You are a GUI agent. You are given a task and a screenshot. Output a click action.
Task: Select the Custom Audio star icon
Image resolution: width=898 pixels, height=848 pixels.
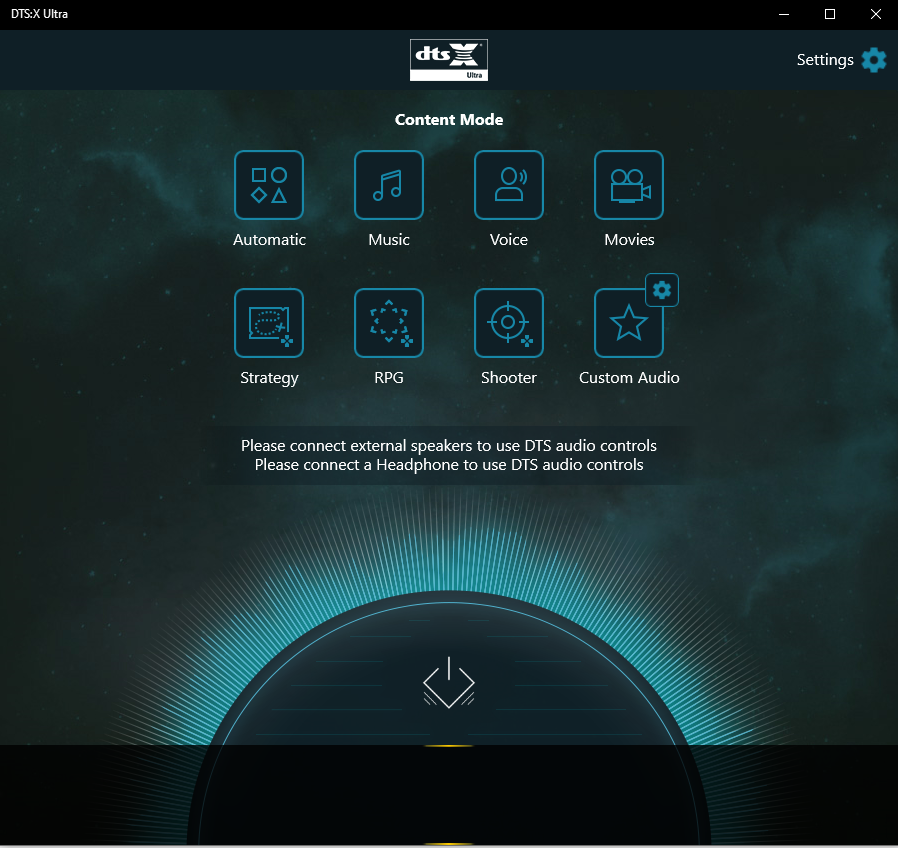(629, 323)
